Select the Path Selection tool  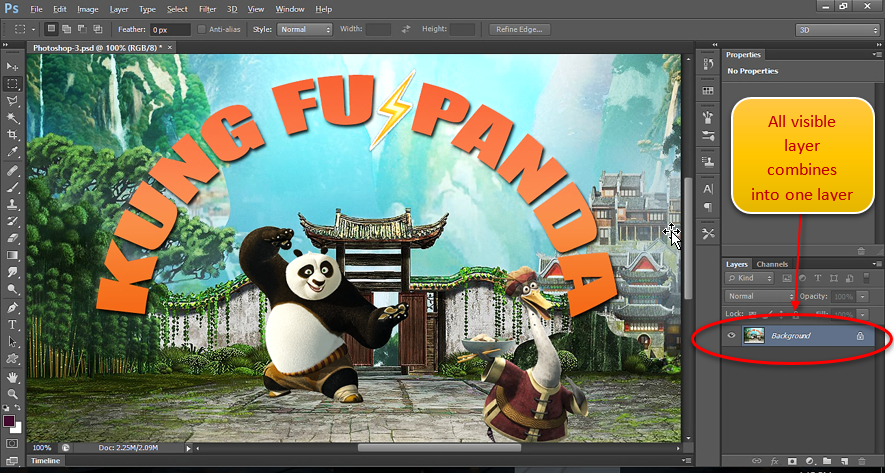(12, 342)
